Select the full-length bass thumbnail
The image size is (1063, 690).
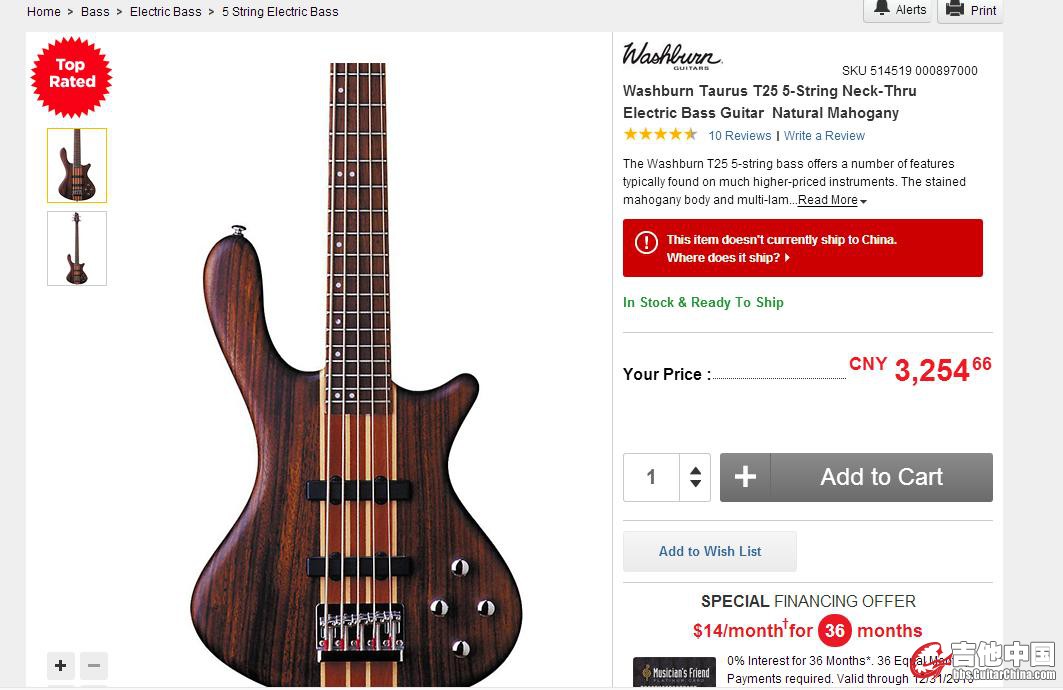pyautogui.click(x=77, y=248)
